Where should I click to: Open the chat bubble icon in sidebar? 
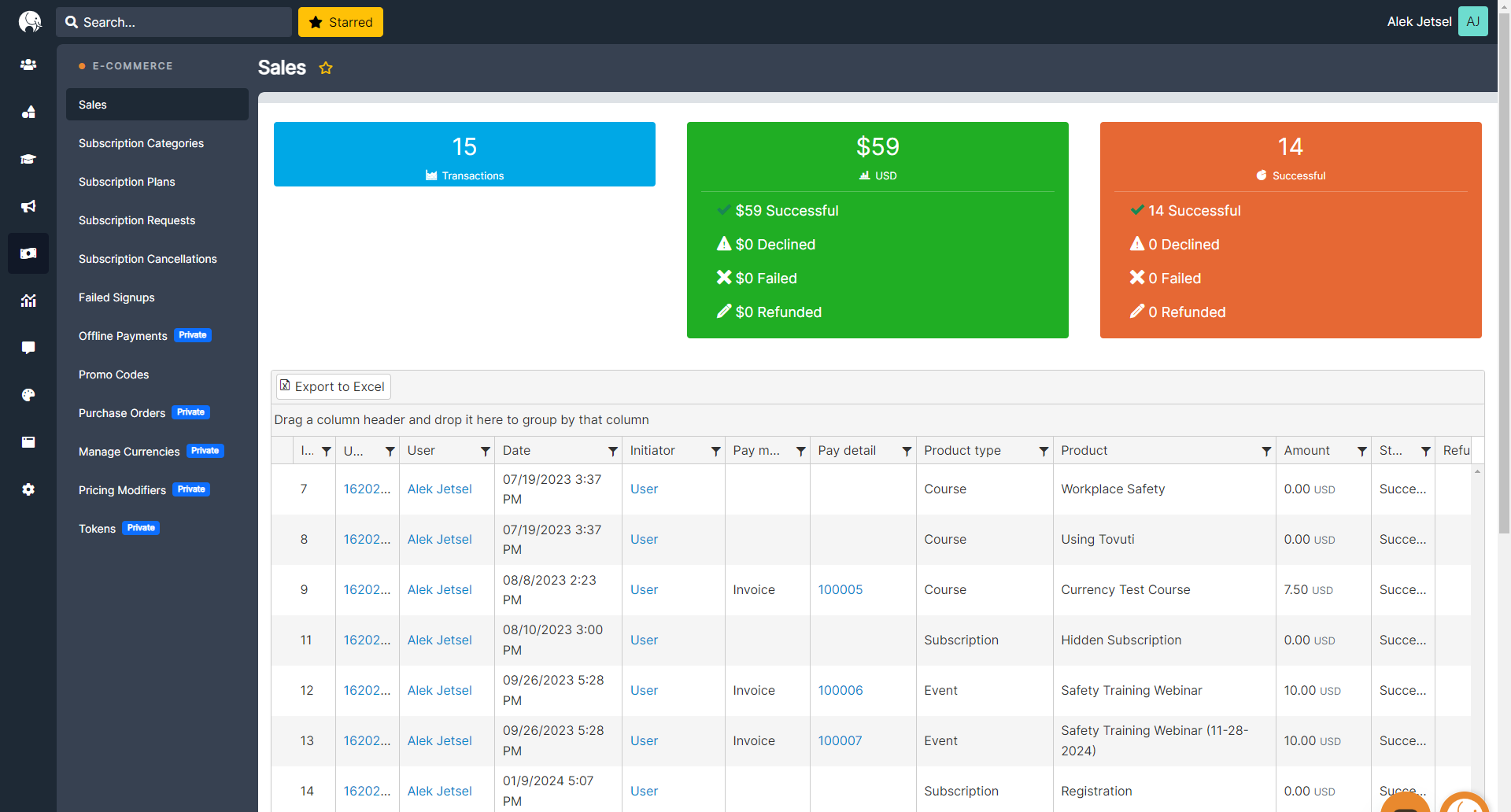(28, 348)
